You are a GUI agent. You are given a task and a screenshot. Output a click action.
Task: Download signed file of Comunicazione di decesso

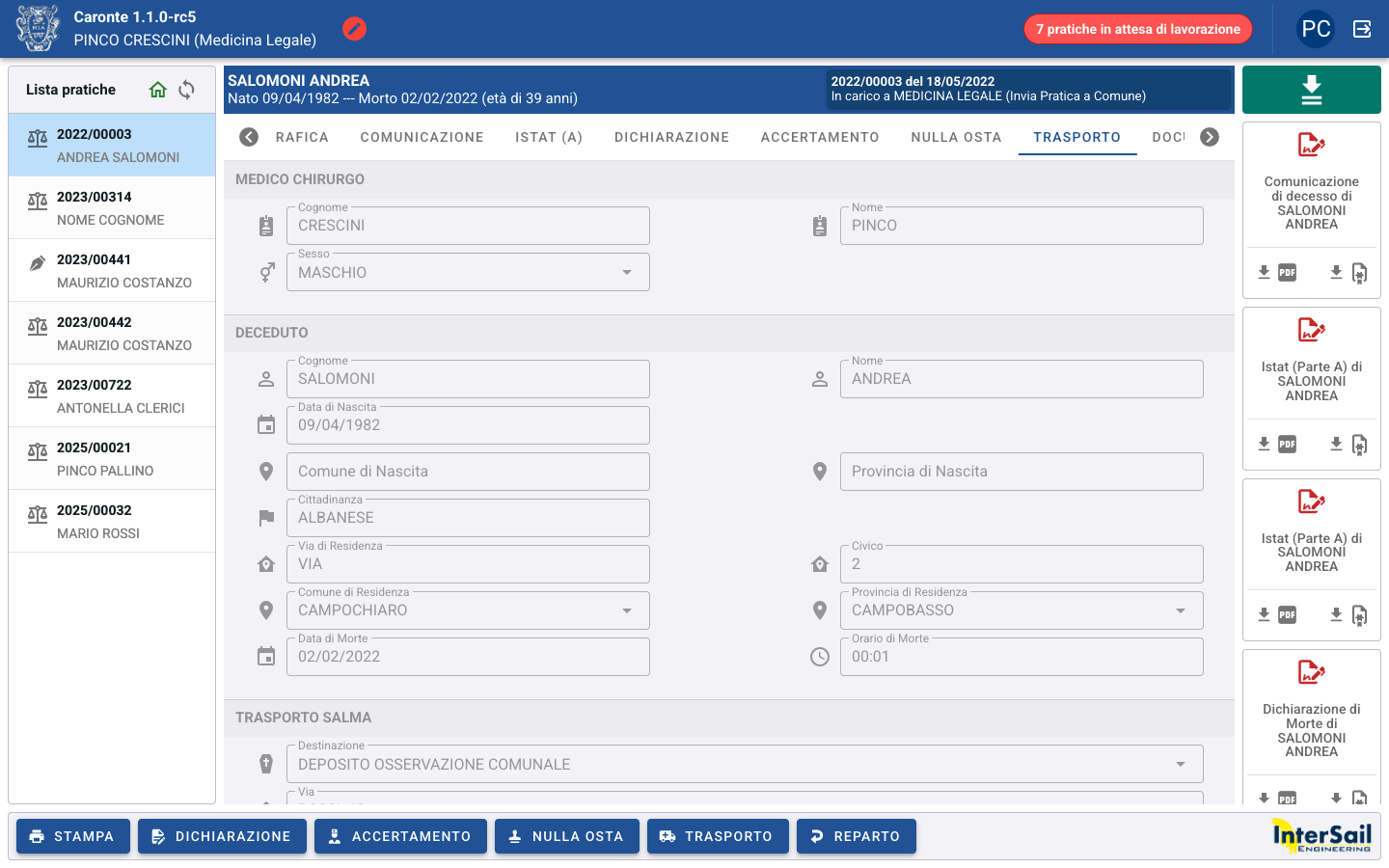pyautogui.click(x=1348, y=273)
